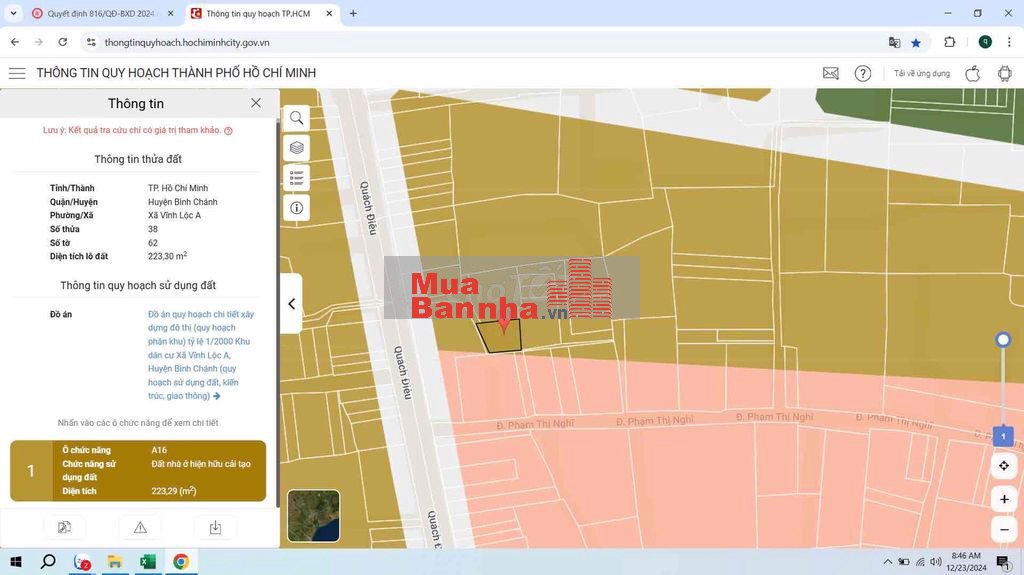
Task: Click the Android app download icon
Action: [x=1004, y=73]
